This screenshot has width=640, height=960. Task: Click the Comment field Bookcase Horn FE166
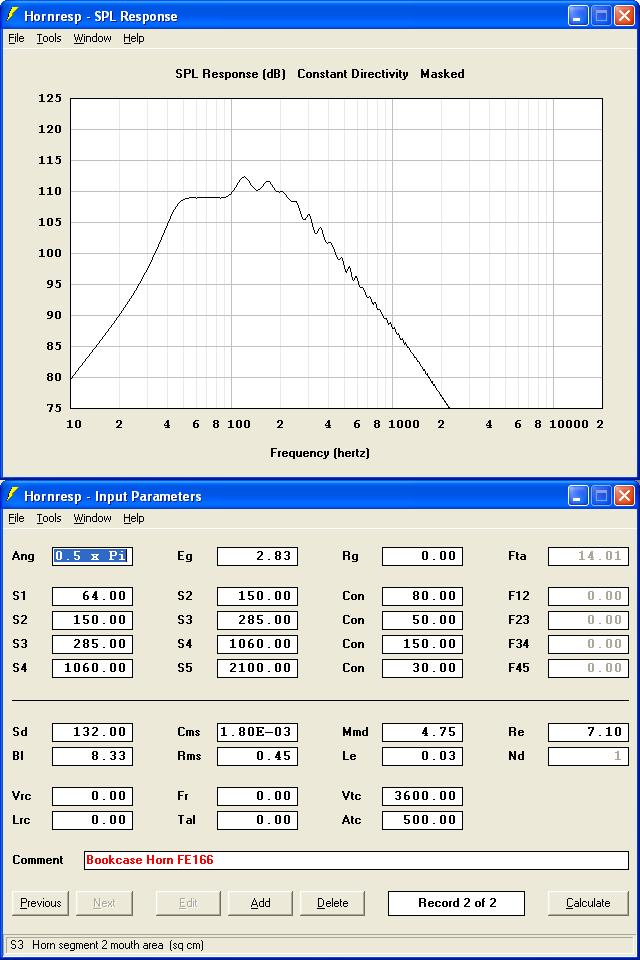356,860
